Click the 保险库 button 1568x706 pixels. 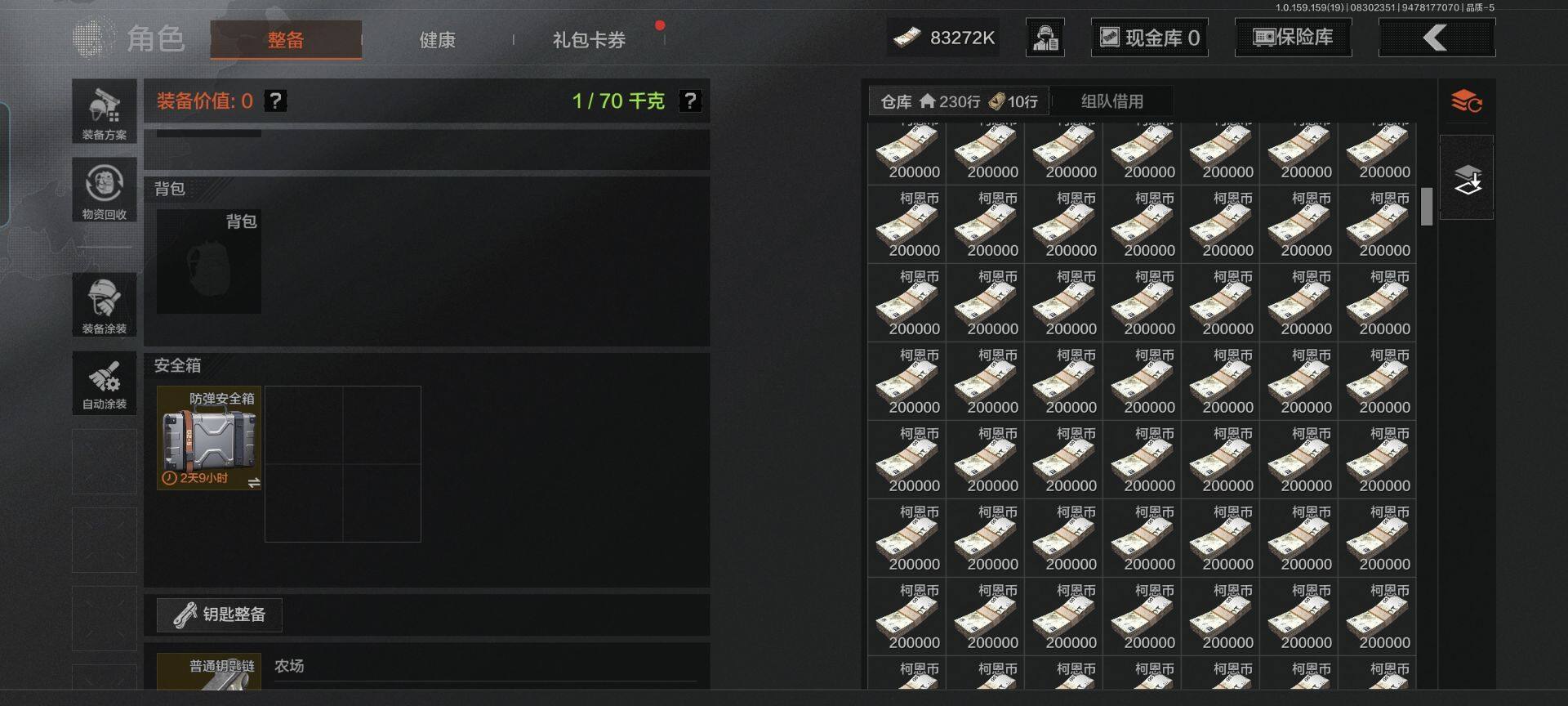[x=1293, y=38]
